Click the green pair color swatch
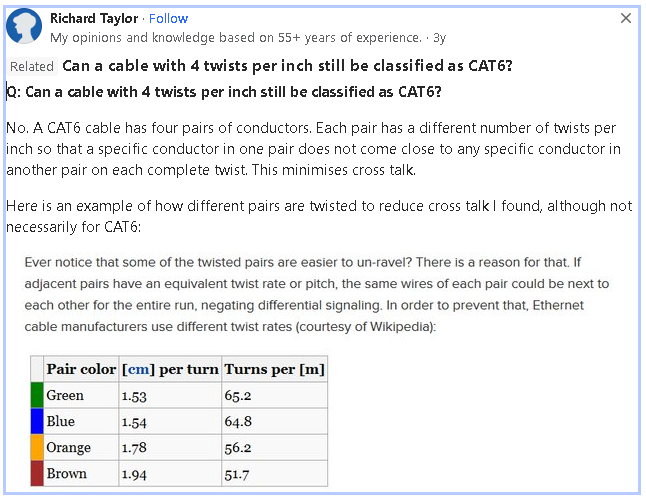This screenshot has height=499, width=646. tap(37, 395)
